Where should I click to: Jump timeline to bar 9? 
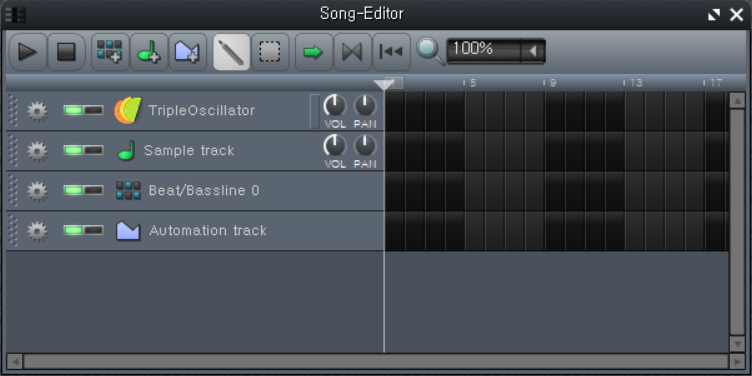(552, 83)
